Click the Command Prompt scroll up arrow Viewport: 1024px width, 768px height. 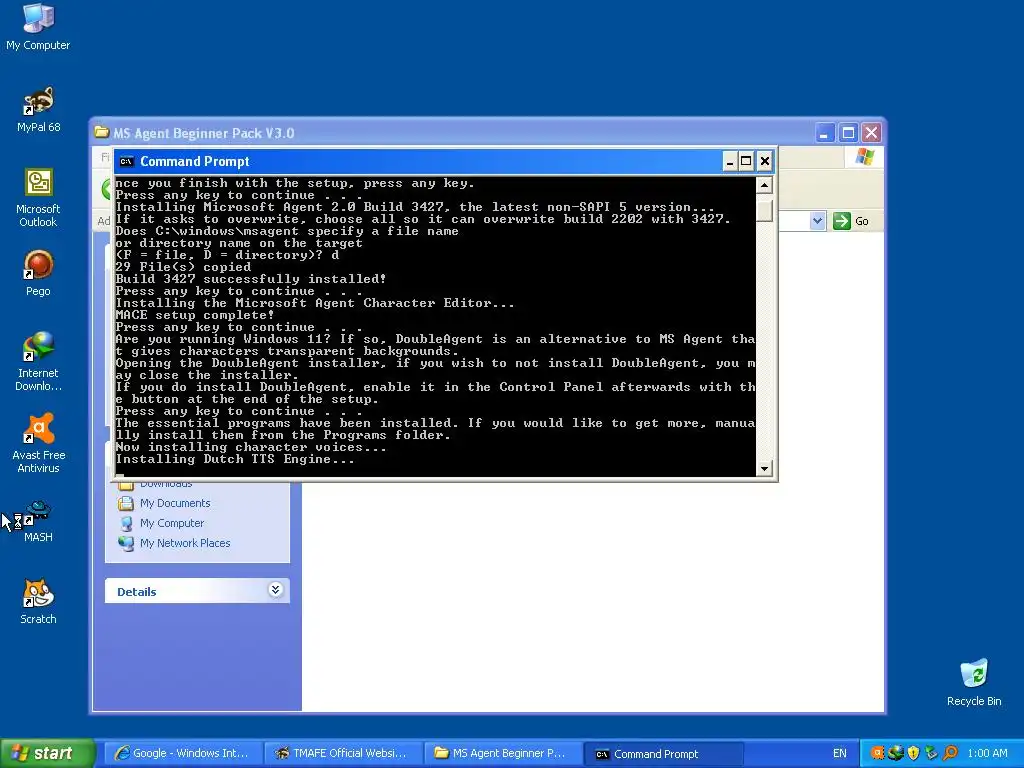click(x=764, y=185)
